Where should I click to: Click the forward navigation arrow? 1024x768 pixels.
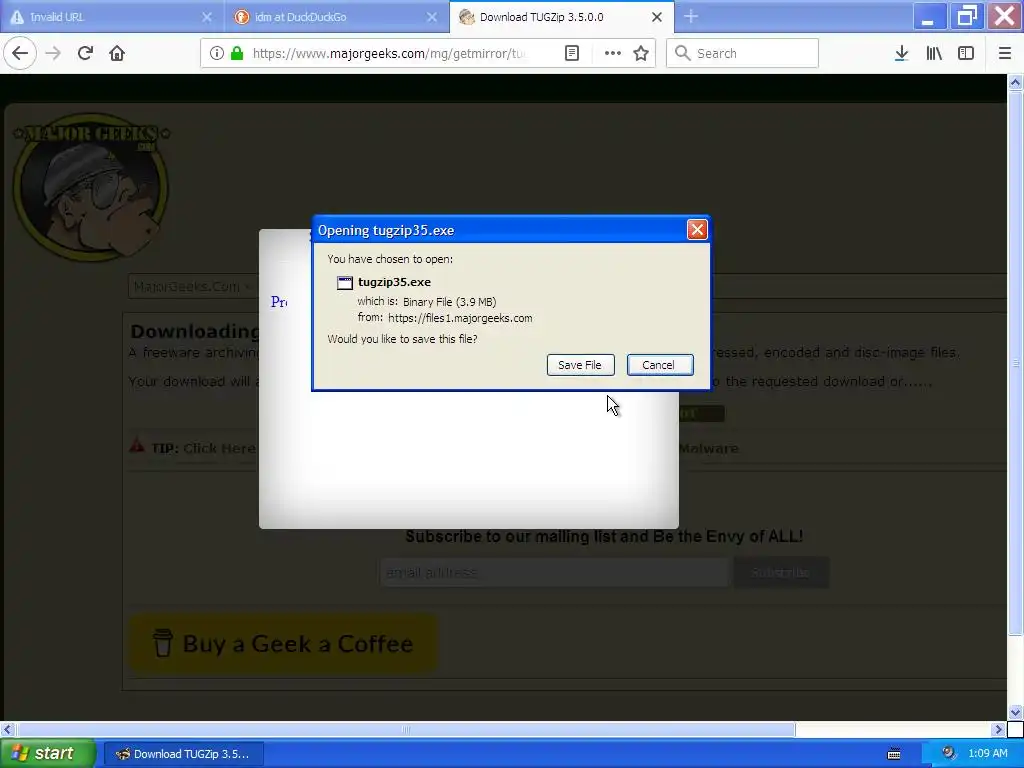(53, 54)
